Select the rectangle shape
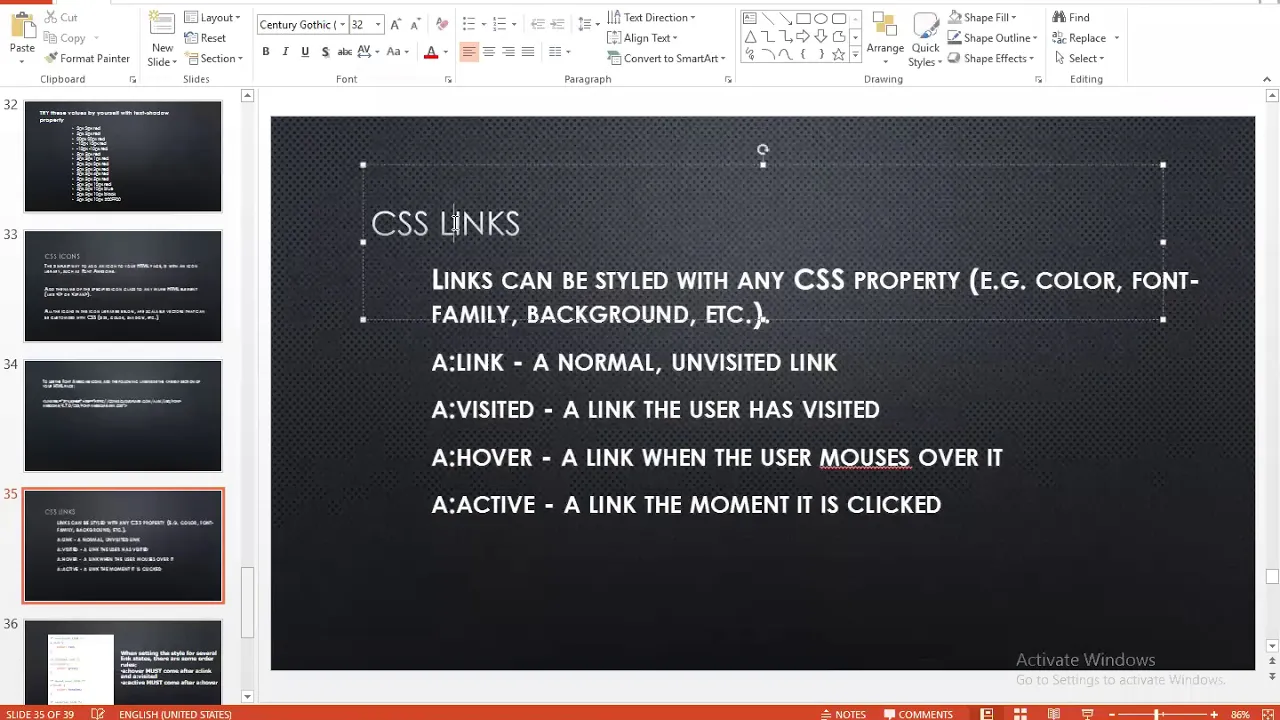Viewport: 1280px width, 720px height. pos(803,19)
